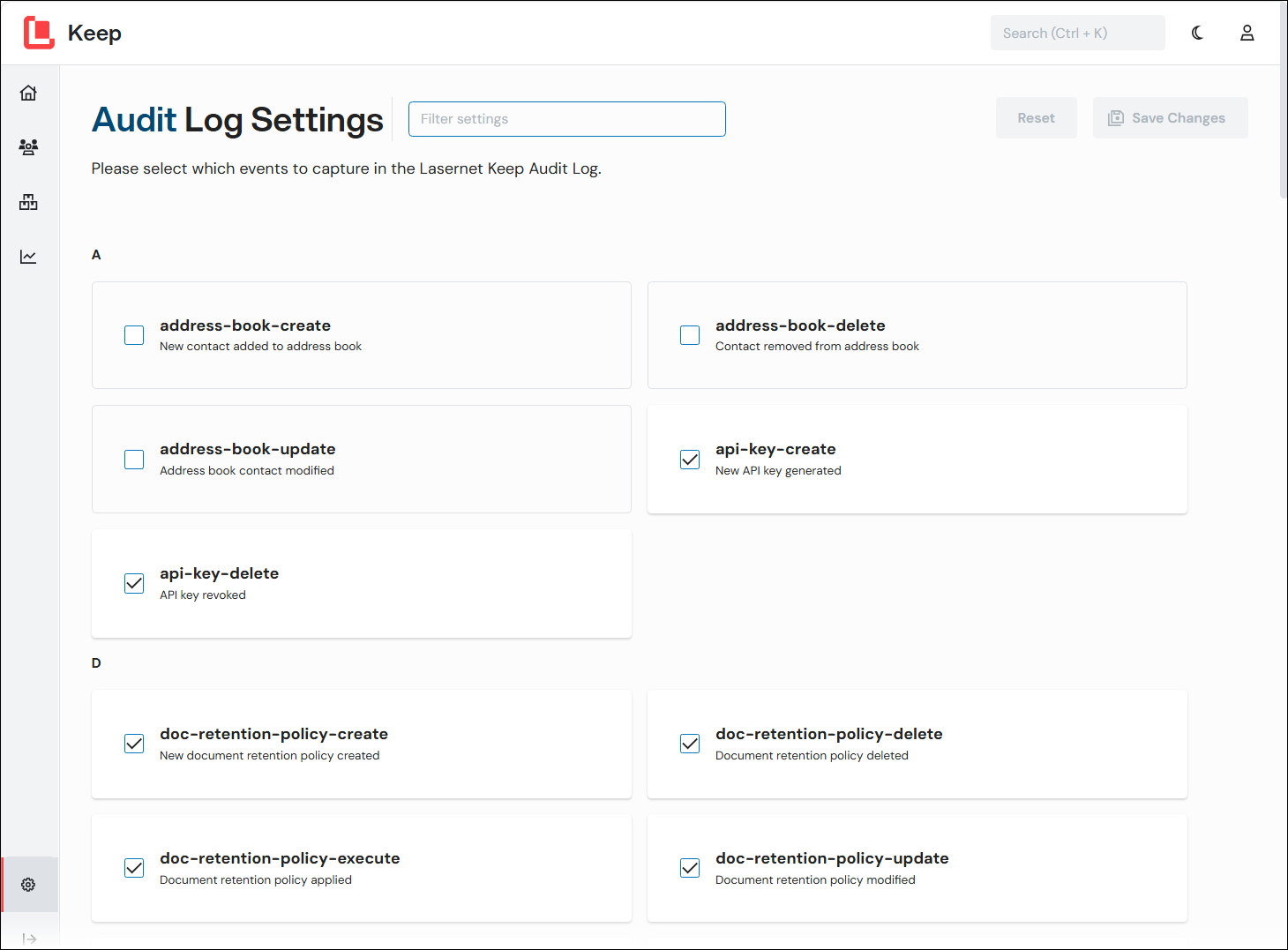Click the doc-retention-policy-create label
1288x950 pixels.
[273, 734]
